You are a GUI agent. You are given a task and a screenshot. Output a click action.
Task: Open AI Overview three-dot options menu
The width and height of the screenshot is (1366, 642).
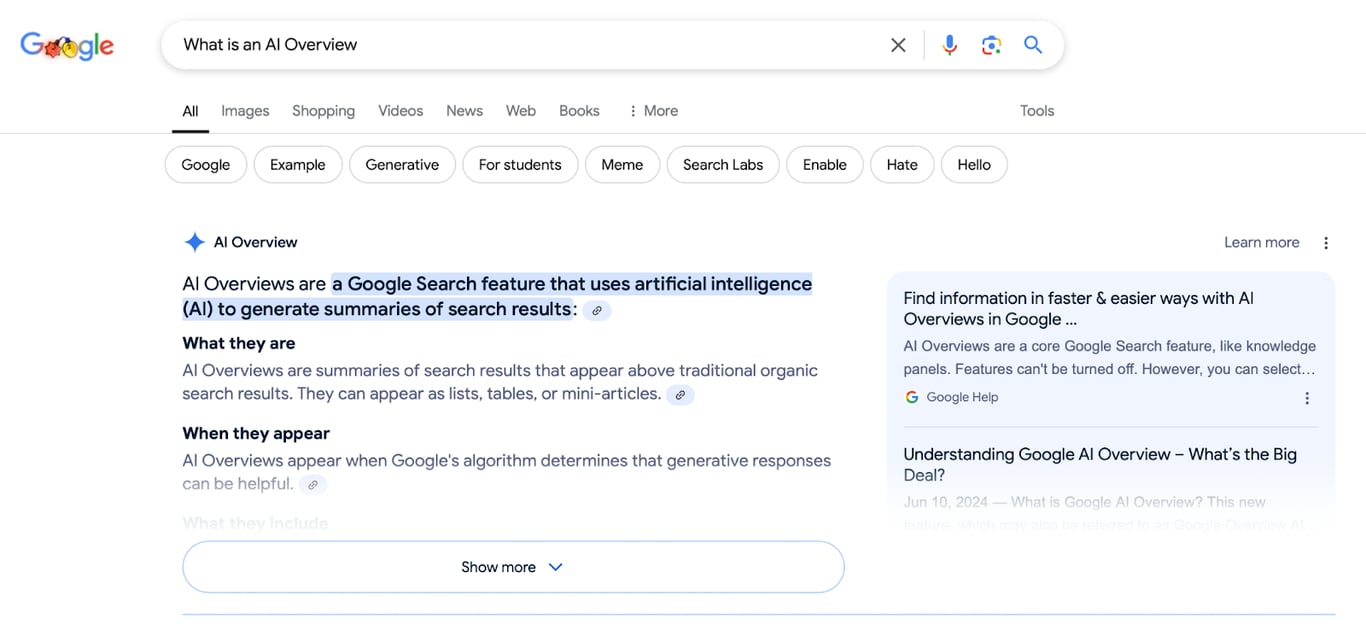1326,243
